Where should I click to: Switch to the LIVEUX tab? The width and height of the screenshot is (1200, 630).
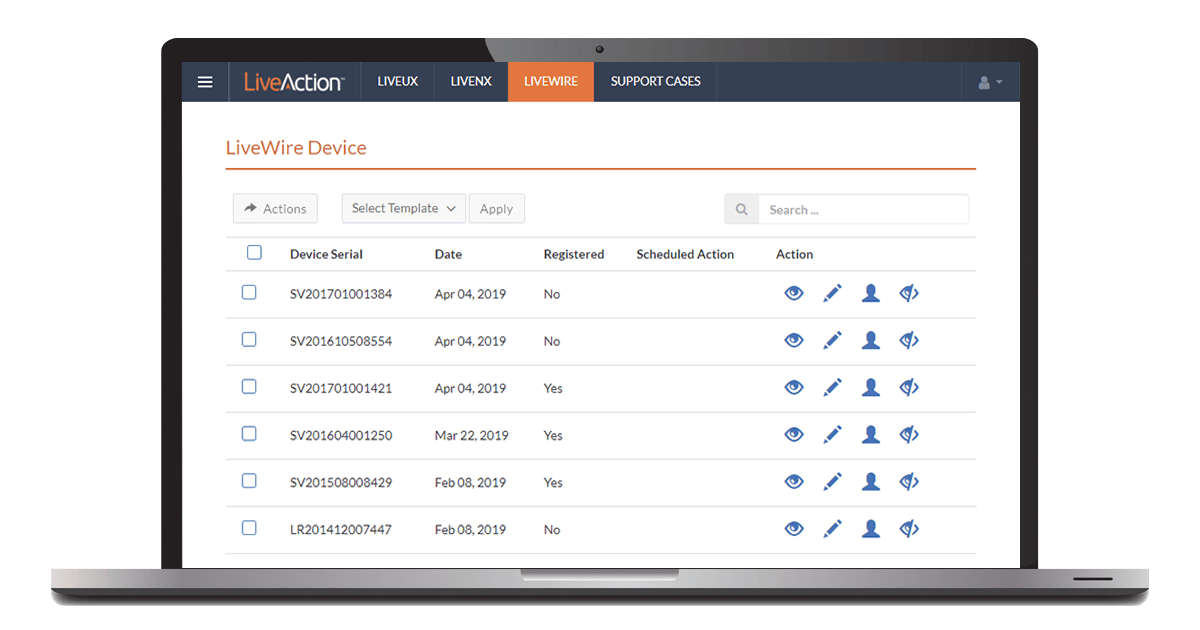click(397, 81)
